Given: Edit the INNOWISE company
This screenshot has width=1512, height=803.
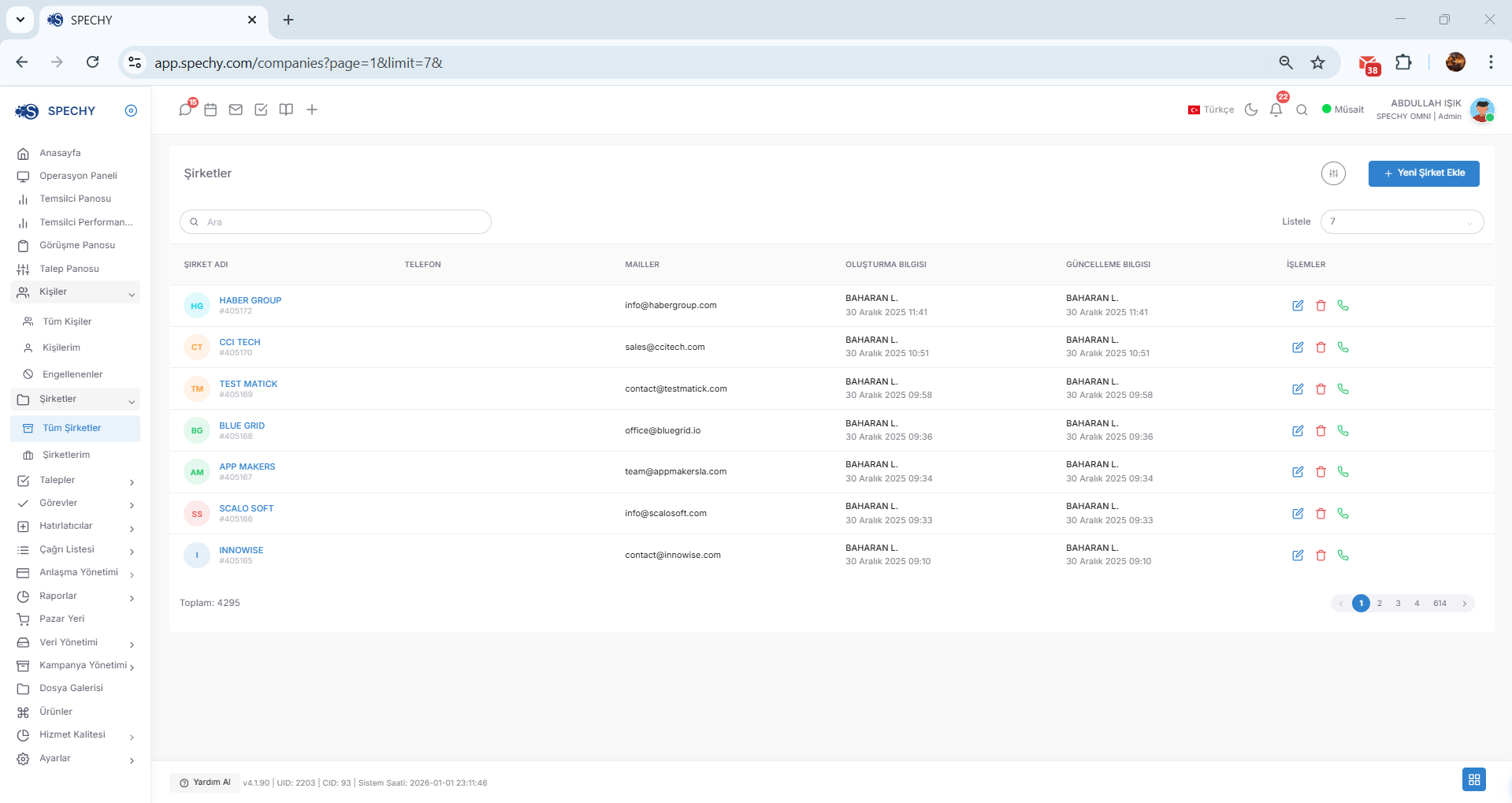Looking at the screenshot, I should point(1298,556).
